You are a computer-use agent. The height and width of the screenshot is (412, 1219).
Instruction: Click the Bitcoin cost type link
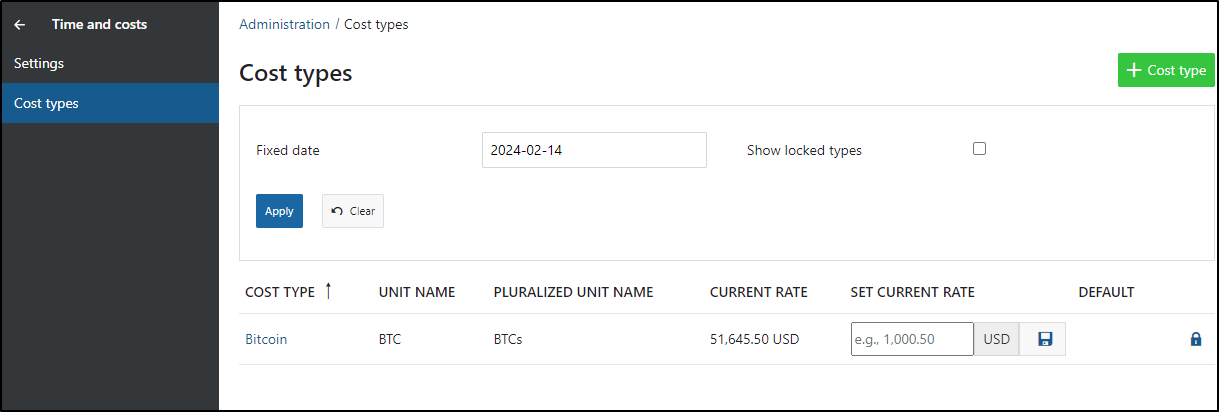pyautogui.click(x=266, y=339)
